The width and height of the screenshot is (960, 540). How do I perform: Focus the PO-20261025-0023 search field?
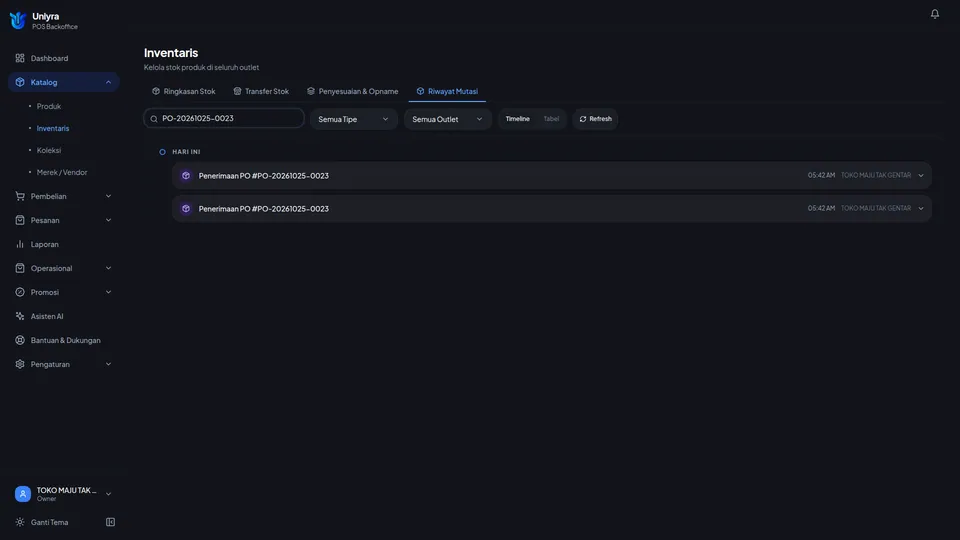point(224,118)
